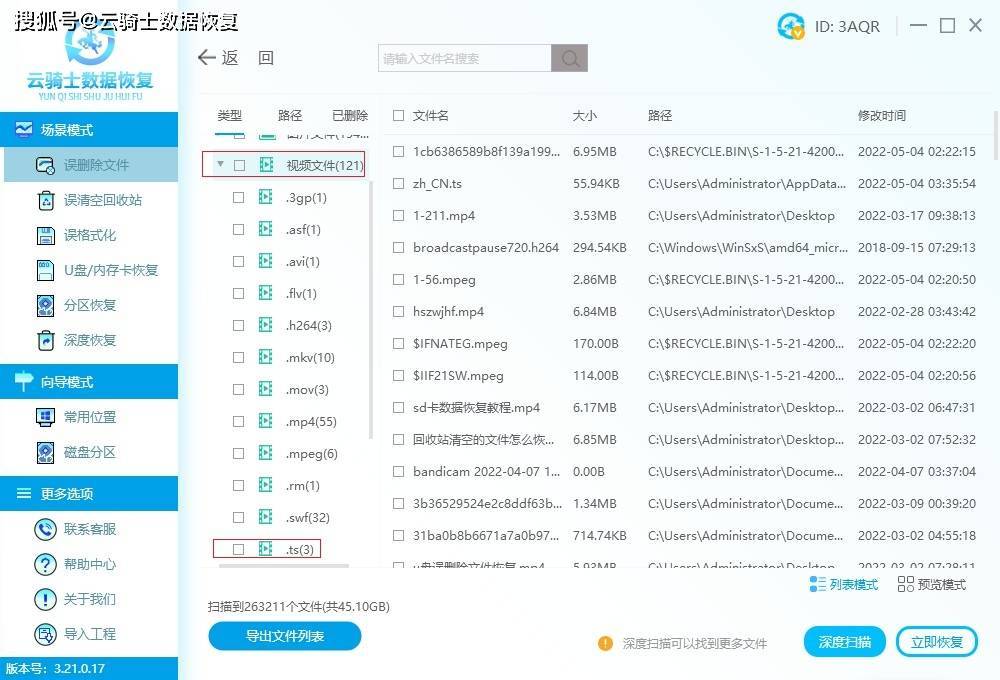The width and height of the screenshot is (1000, 680).
Task: Choose the 分区恢复 partition recovery icon
Action: [45, 305]
